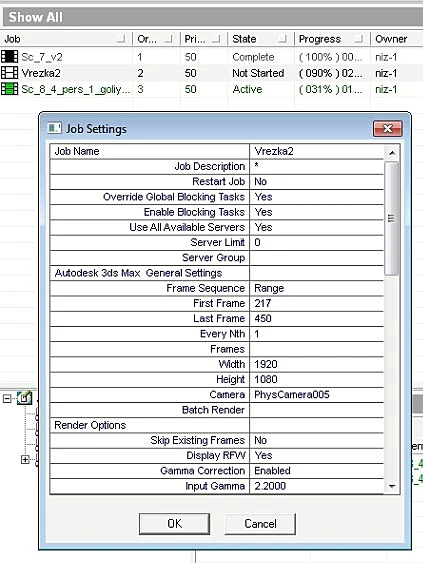Expand the plus node in job tree
Screen dimensions: 423x563
pyautogui.click(x=25, y=459)
